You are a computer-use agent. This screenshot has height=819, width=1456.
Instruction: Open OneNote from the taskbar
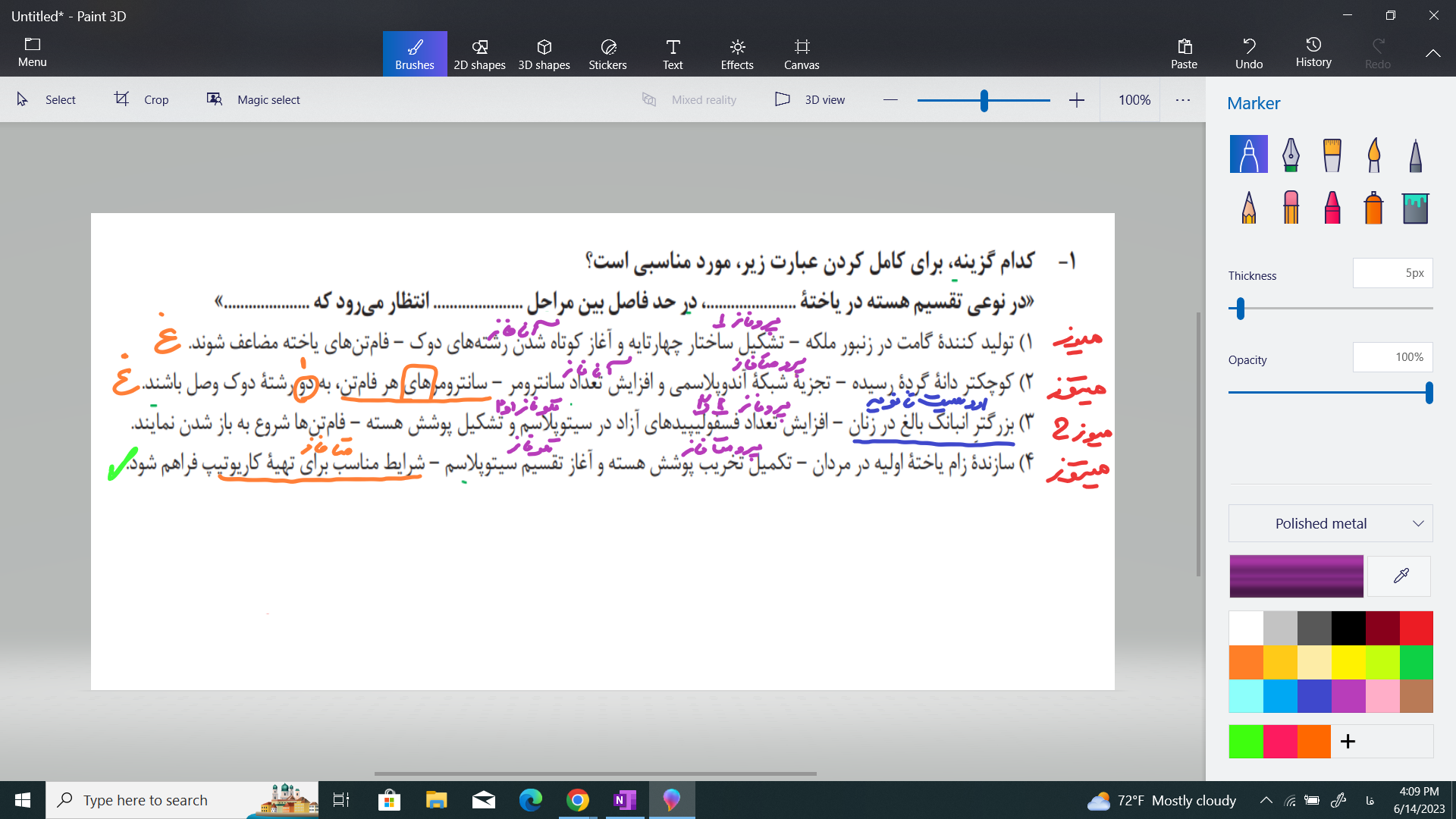625,800
